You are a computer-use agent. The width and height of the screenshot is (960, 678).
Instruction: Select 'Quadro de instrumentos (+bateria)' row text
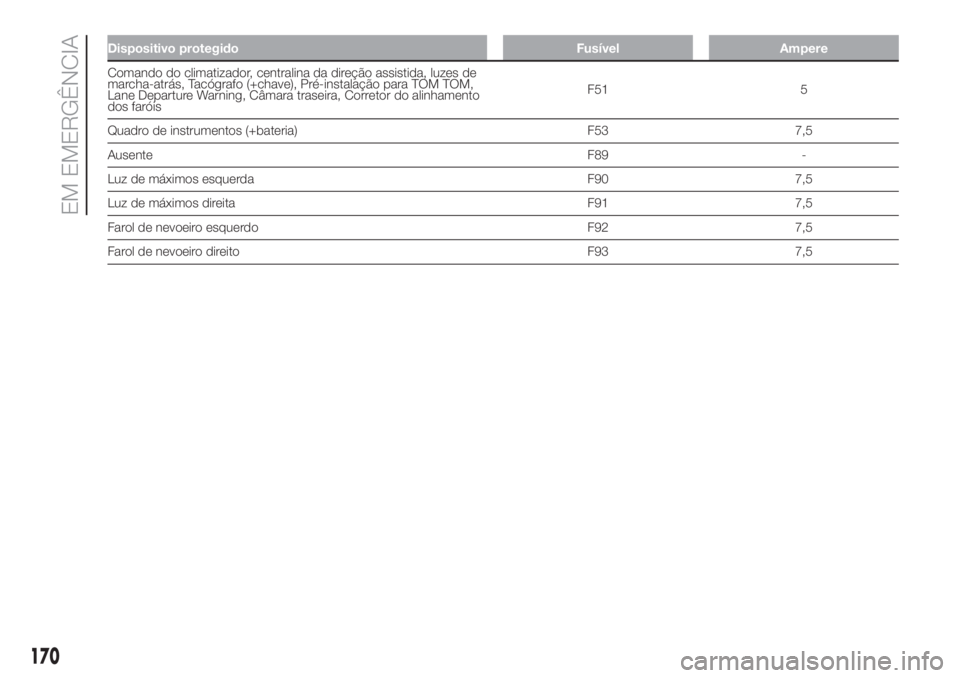pyautogui.click(x=203, y=130)
